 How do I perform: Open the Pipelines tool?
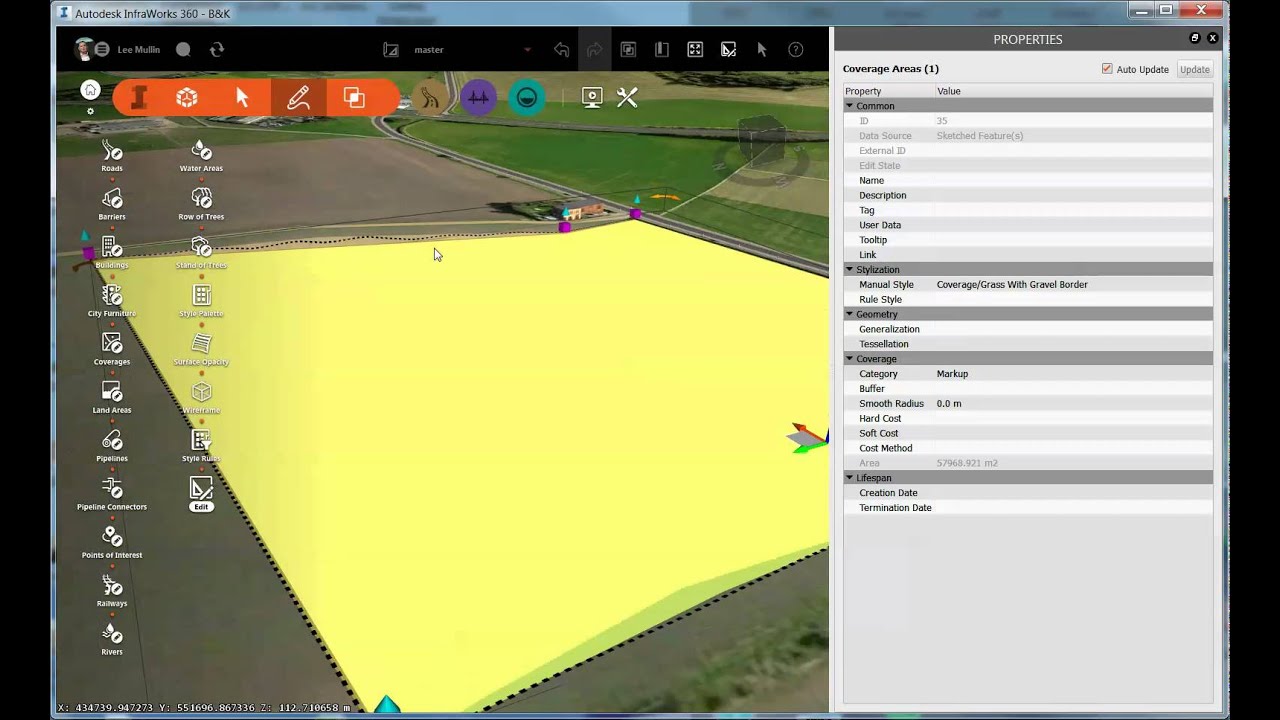tap(112, 440)
